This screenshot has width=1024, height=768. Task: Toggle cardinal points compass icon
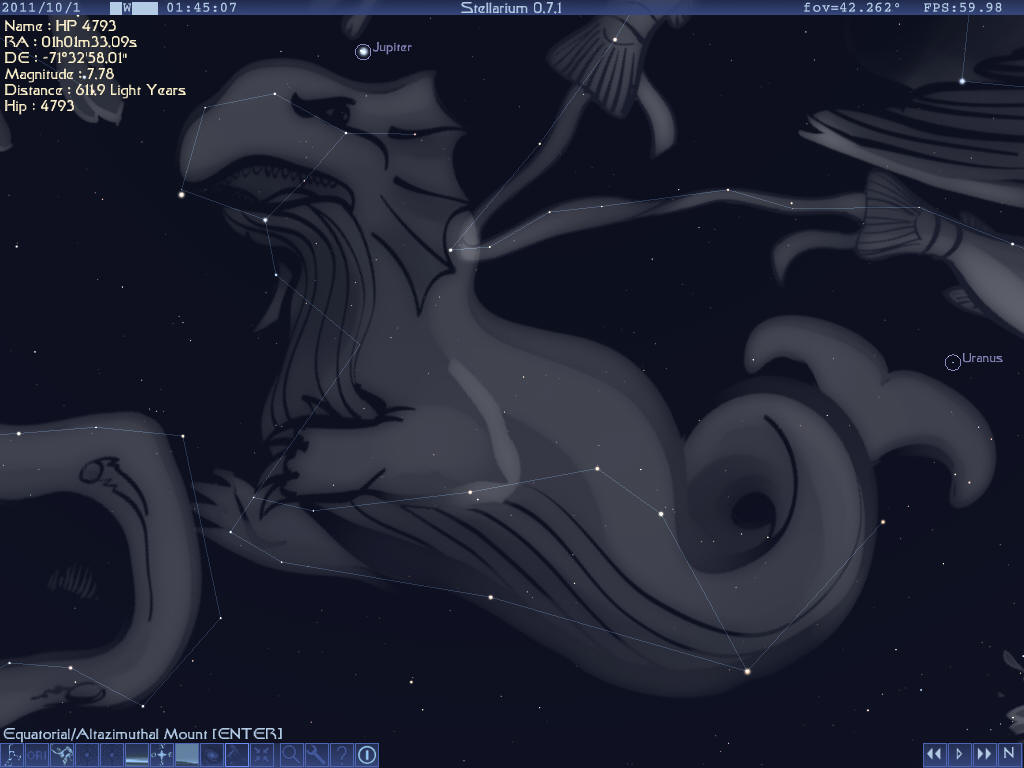(161, 755)
